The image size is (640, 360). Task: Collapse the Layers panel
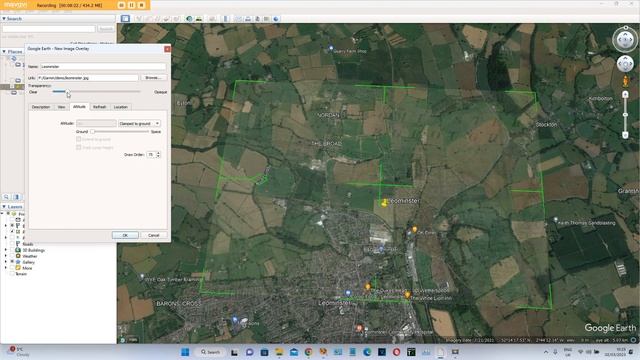click(4, 207)
